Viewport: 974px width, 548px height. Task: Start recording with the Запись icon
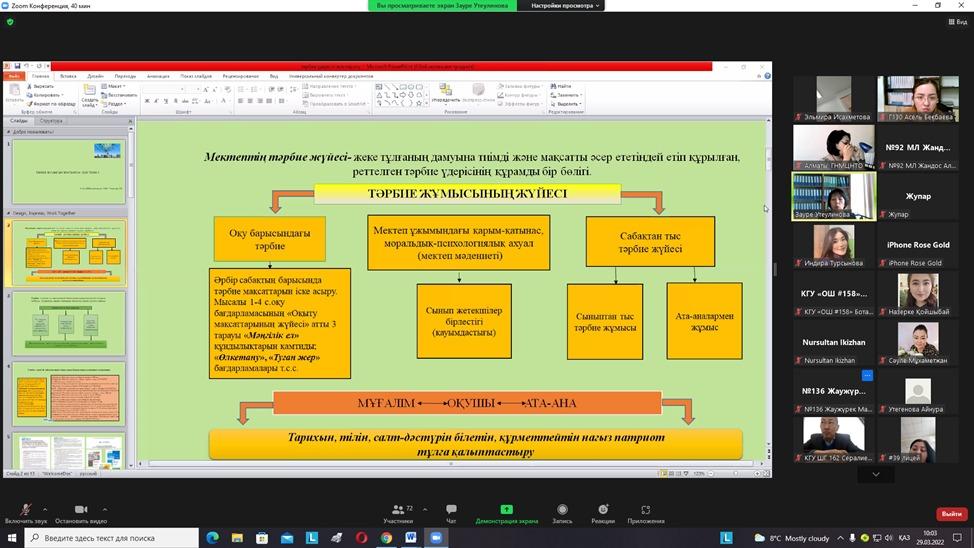click(562, 510)
